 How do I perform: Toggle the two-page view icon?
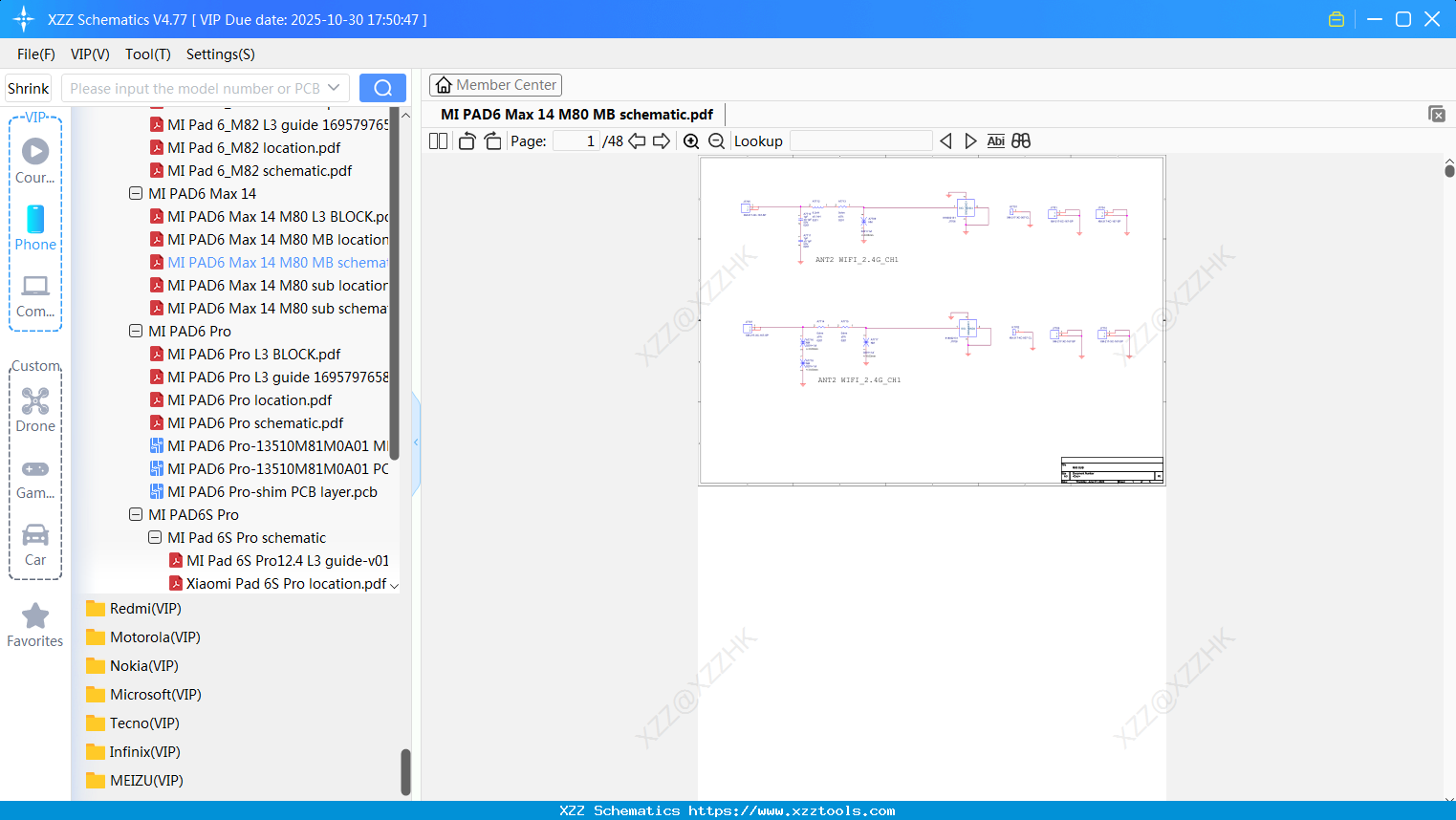[x=438, y=141]
